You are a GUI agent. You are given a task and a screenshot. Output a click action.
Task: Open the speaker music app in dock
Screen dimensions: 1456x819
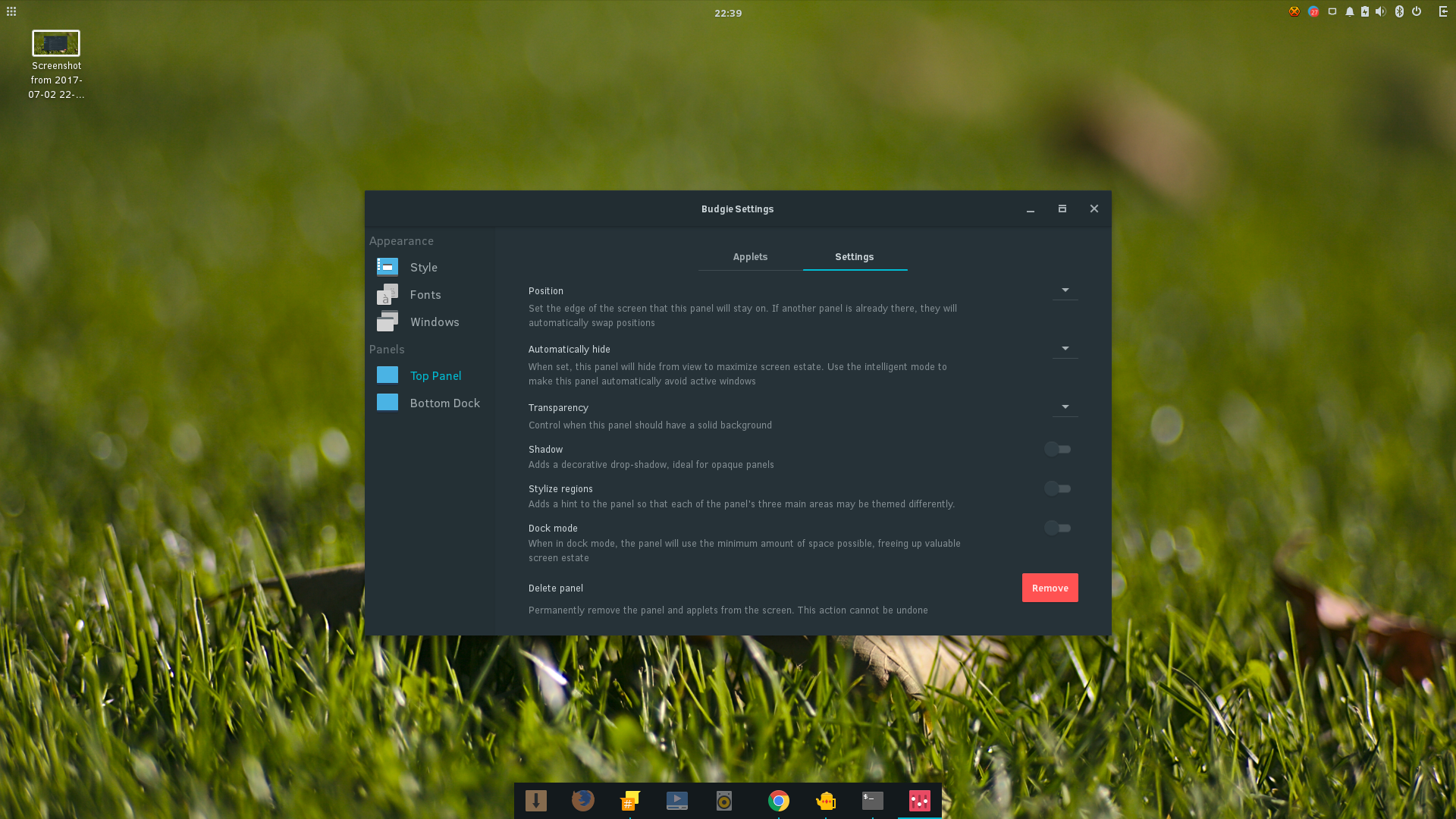(724, 801)
